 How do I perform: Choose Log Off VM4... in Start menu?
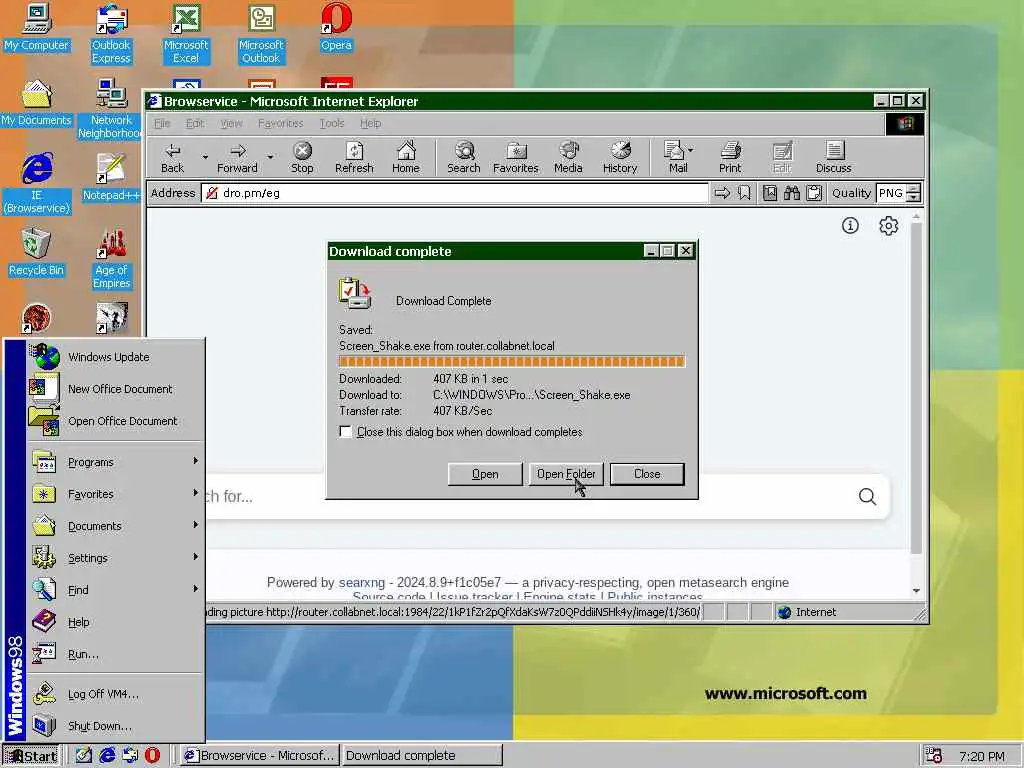pos(116,694)
